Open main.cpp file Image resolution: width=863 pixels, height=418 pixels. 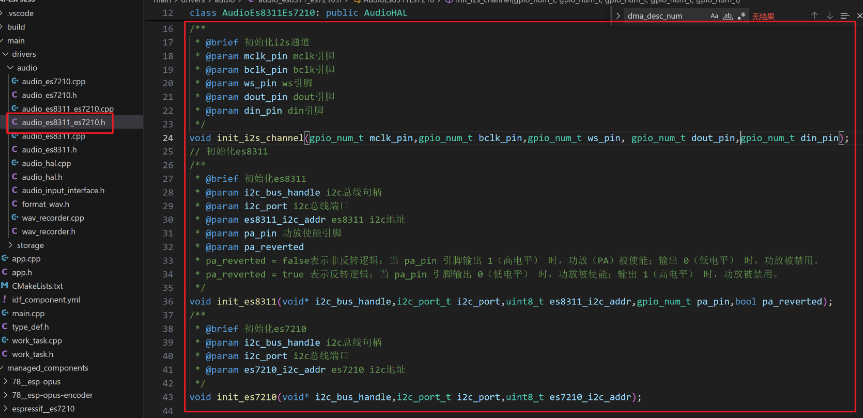28,313
